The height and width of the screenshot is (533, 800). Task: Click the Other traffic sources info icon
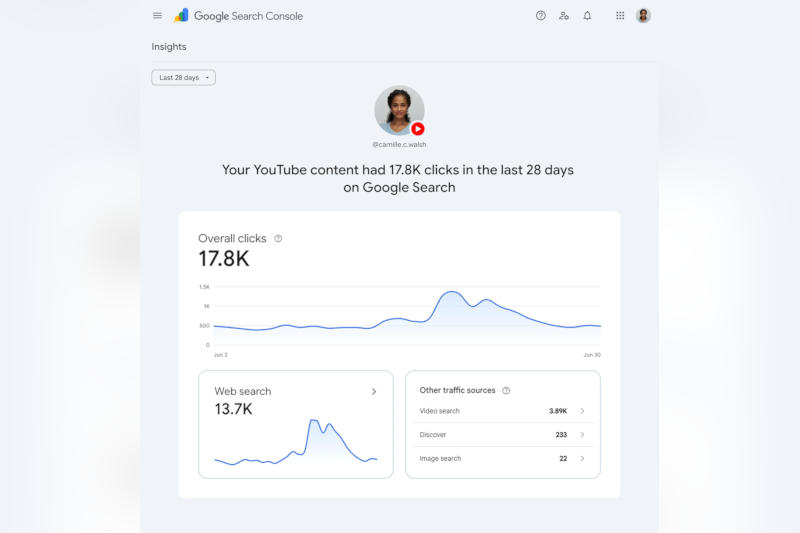coord(506,391)
